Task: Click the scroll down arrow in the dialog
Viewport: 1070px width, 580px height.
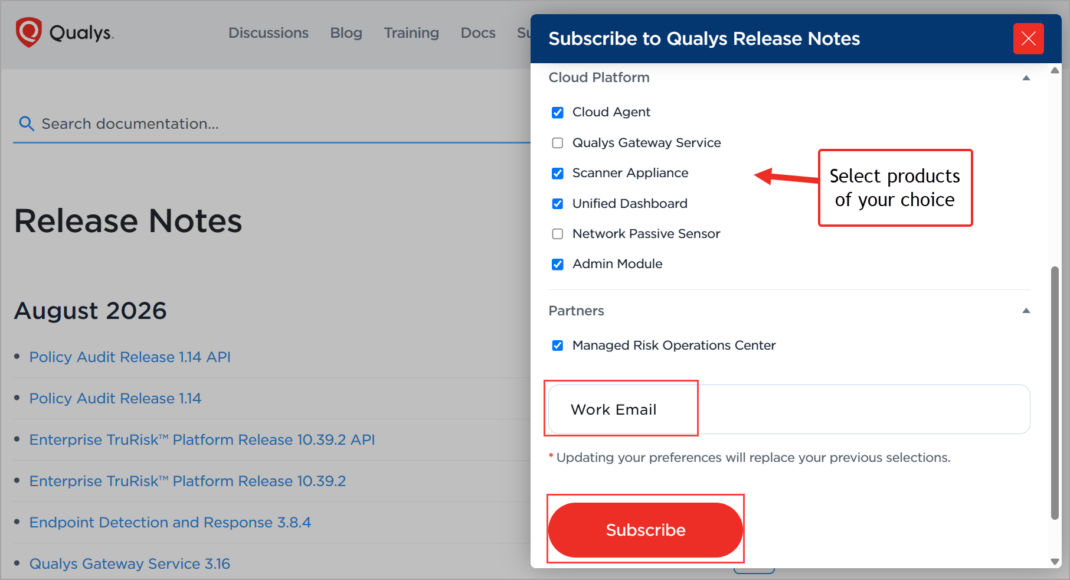Action: (1055, 561)
